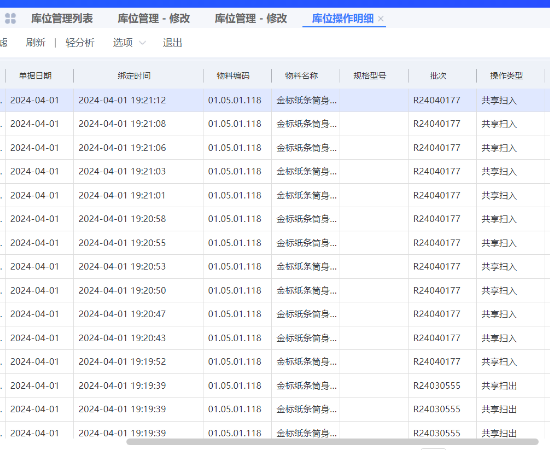Click 退出 to exit
Image resolution: width=550 pixels, height=450 pixels.
pyautogui.click(x=172, y=43)
